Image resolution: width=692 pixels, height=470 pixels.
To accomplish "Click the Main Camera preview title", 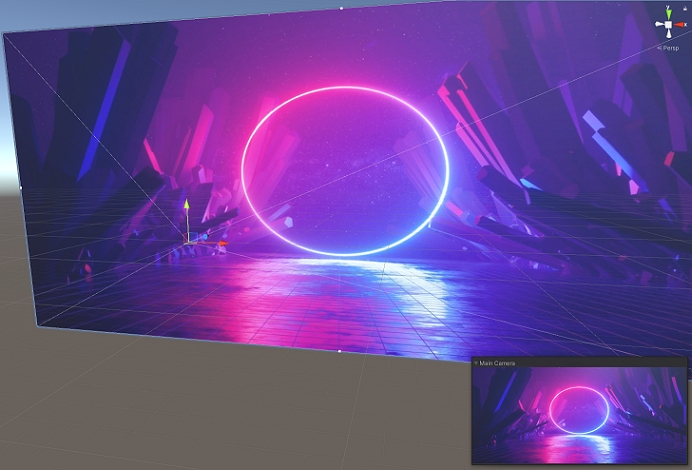I will (498, 363).
